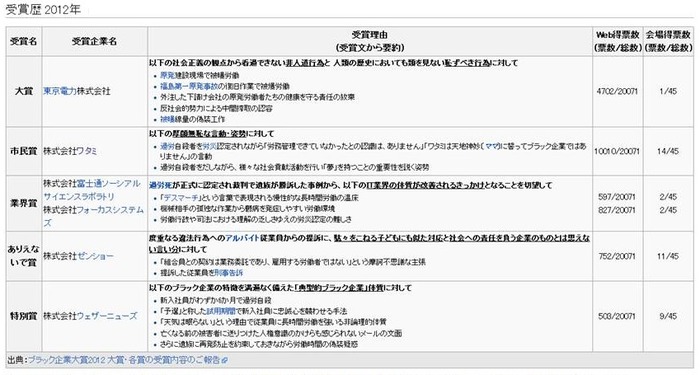Image resolution: width=700 pixels, height=375 pixels.
Task: Select the 外注した下請け会社 bullet in 大賞 row
Action: 258,97
